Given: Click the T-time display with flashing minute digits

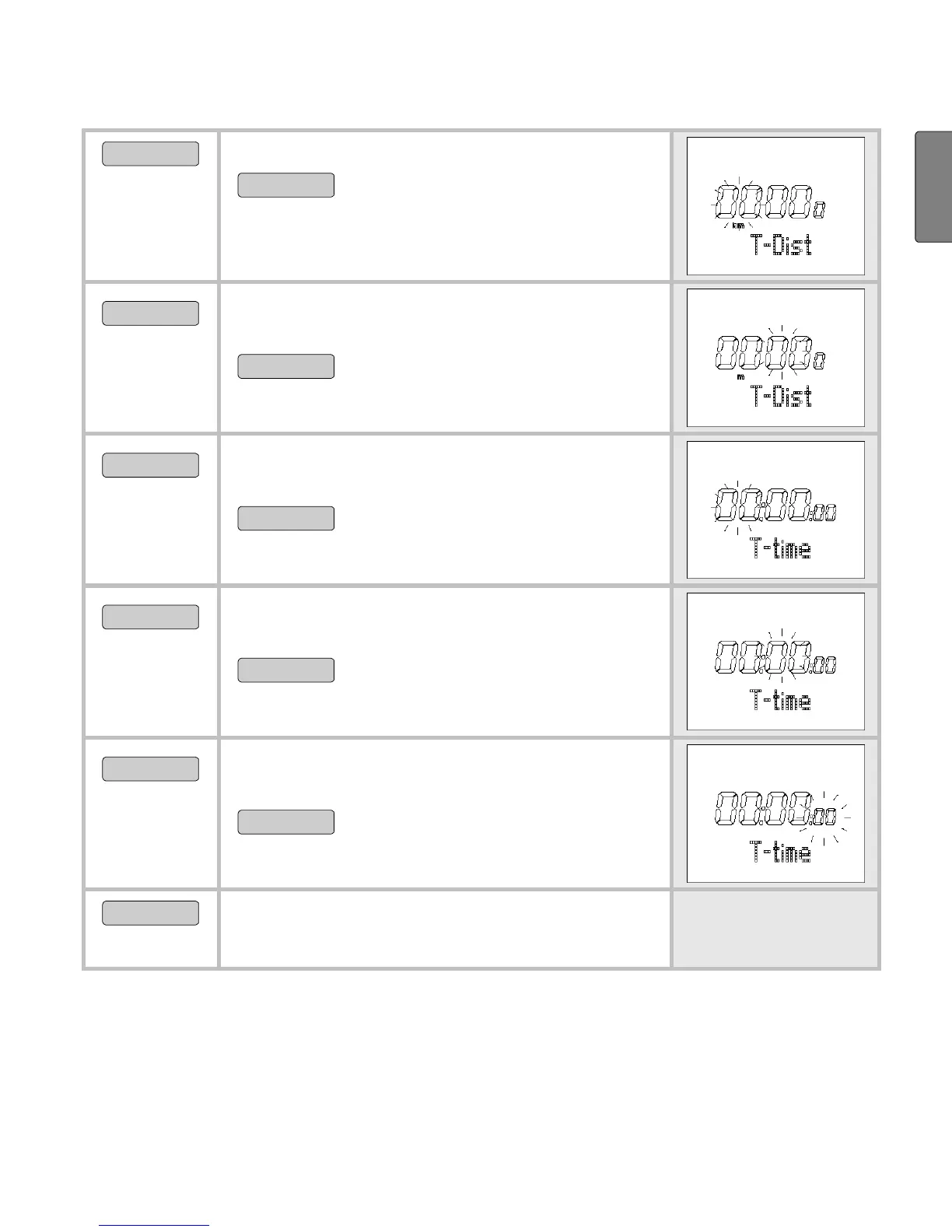Looking at the screenshot, I should tap(775, 662).
